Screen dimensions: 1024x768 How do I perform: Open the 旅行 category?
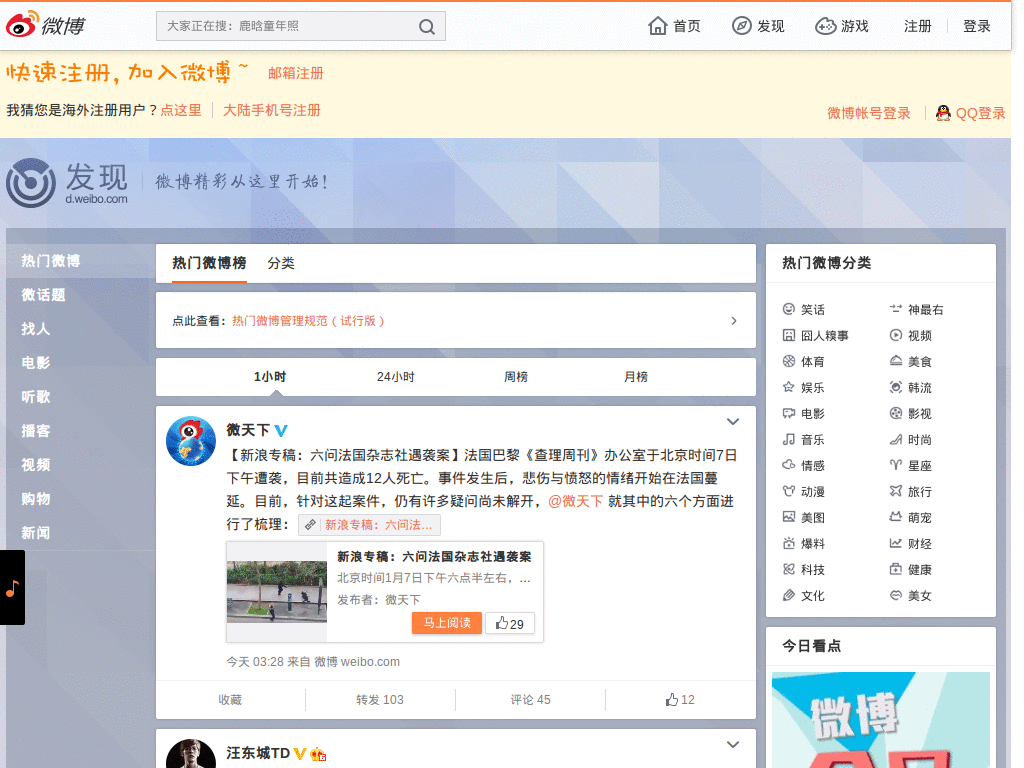tap(911, 492)
